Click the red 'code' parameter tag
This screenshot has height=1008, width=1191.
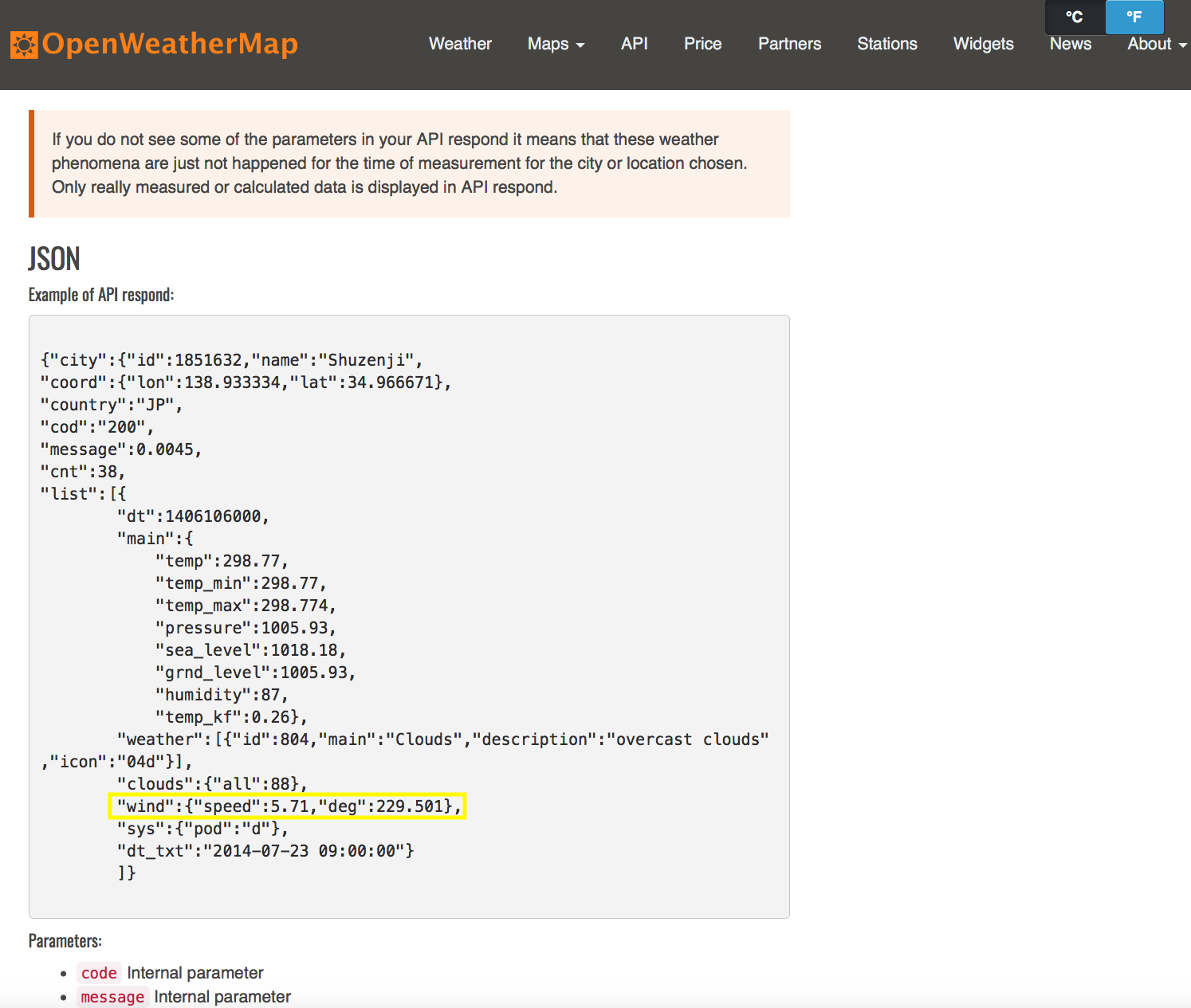99,973
